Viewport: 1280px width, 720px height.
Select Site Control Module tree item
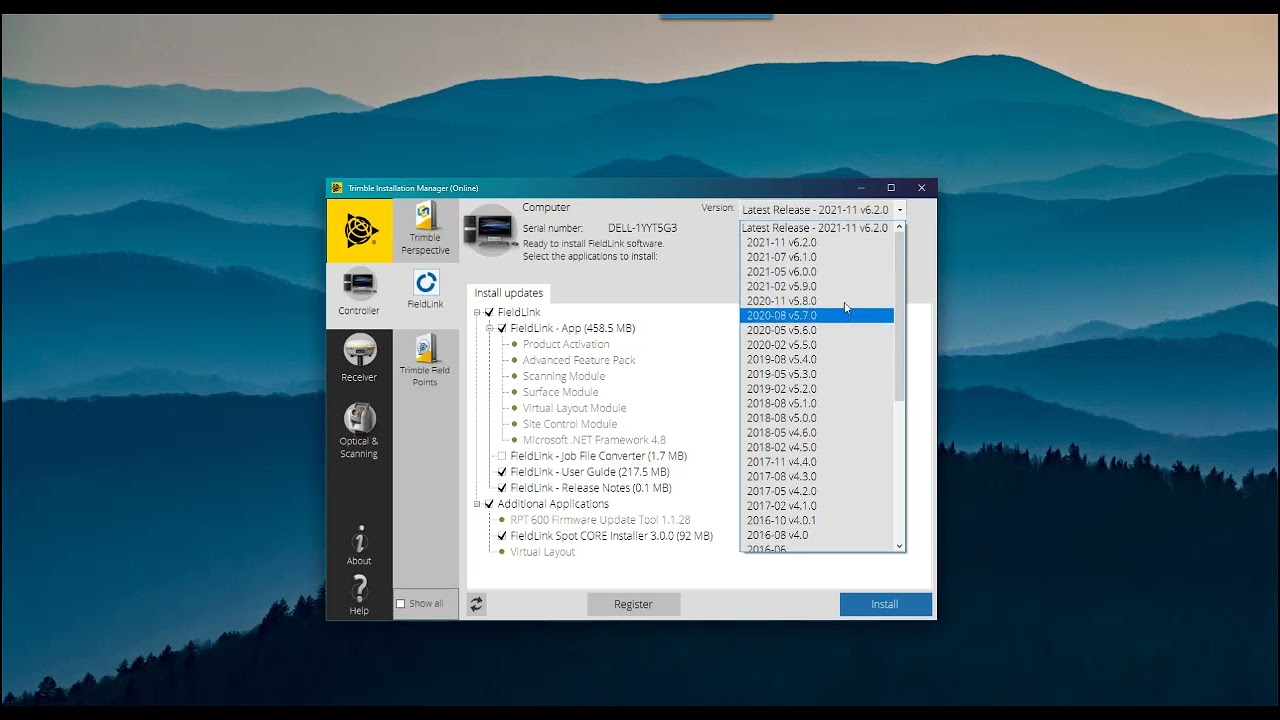click(x=570, y=425)
